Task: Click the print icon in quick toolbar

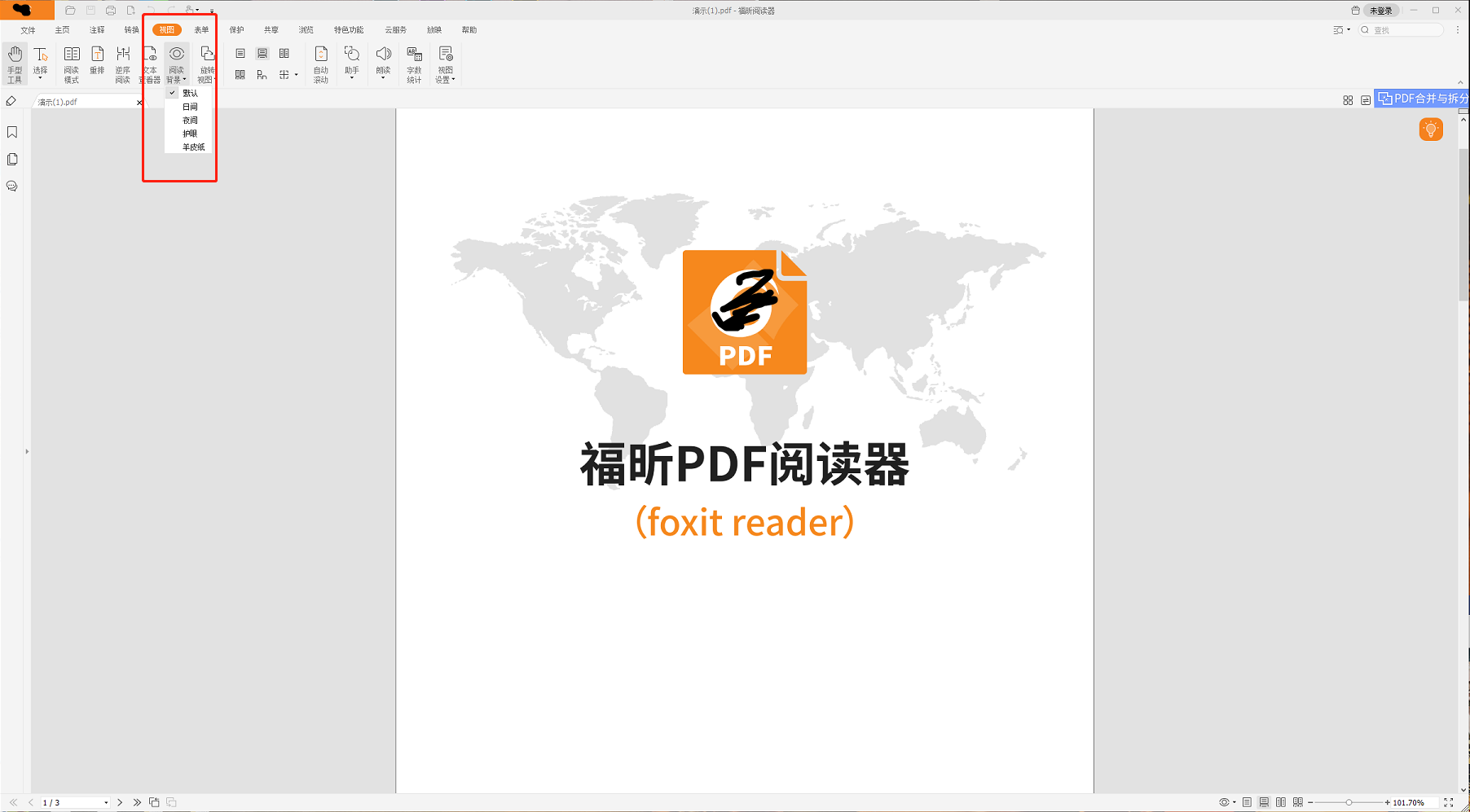Action: tap(111, 11)
